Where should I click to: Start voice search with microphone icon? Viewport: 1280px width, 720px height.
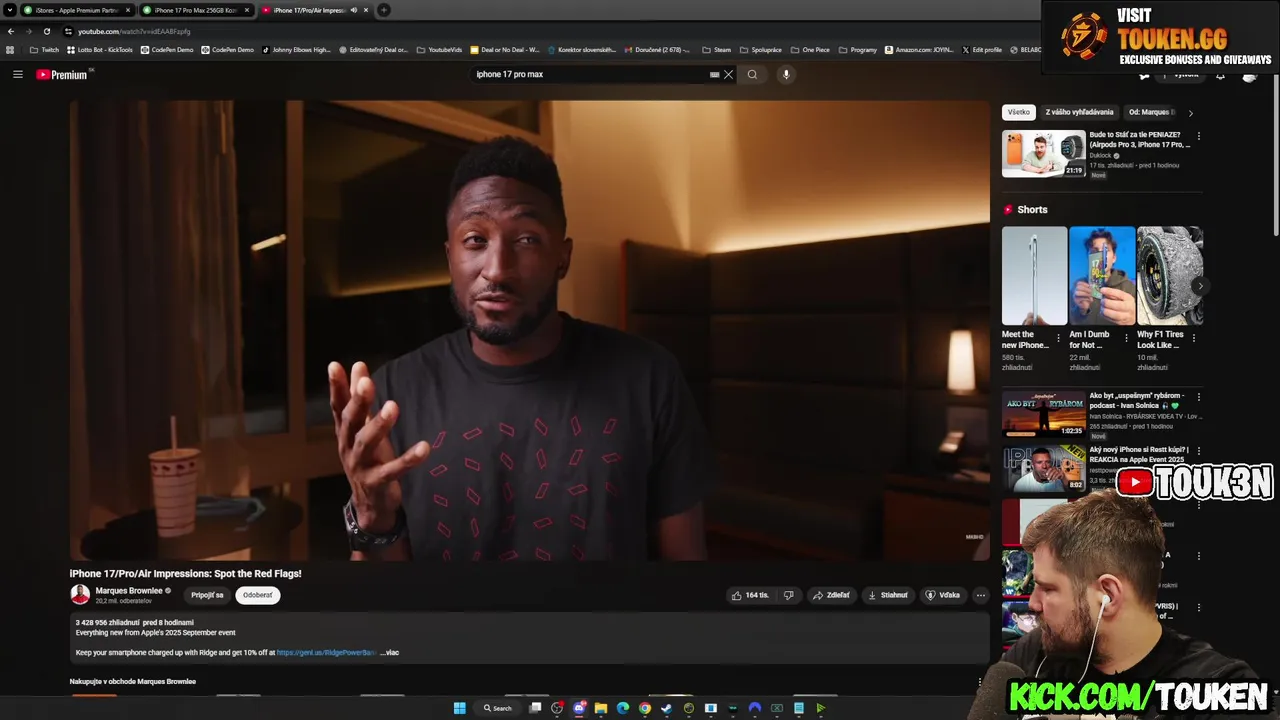[786, 74]
